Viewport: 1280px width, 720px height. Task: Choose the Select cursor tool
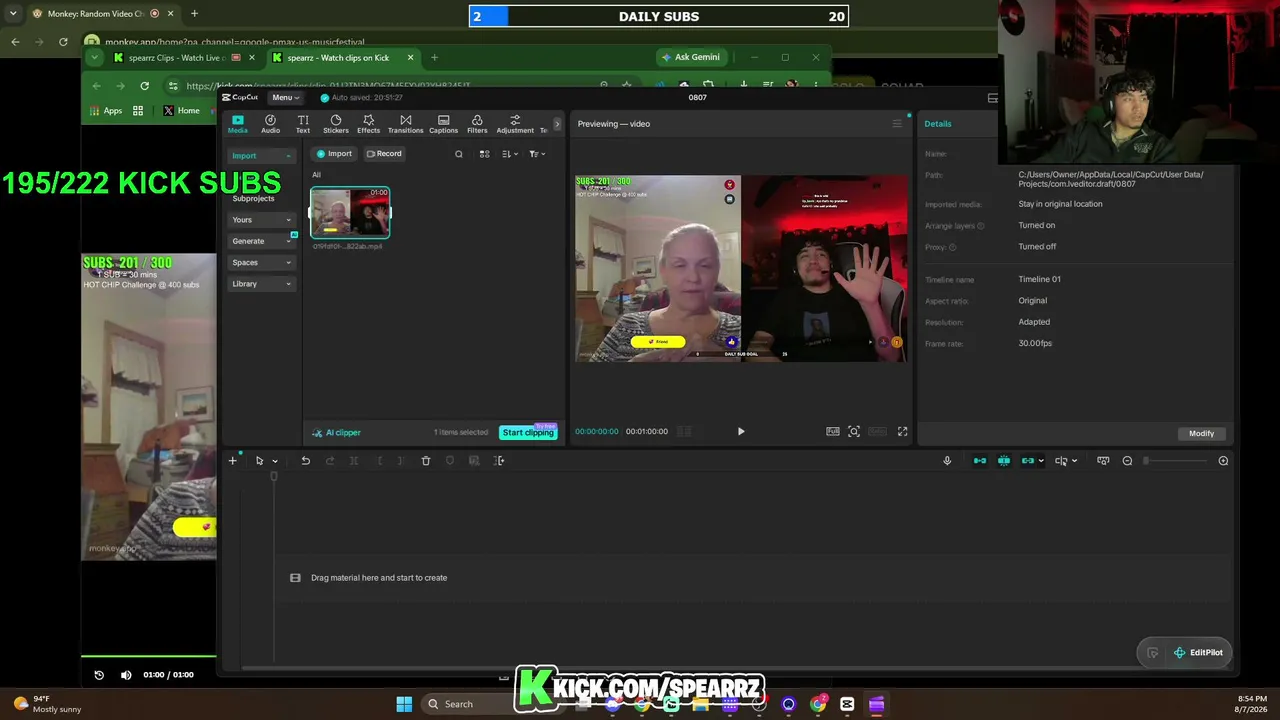coord(259,461)
